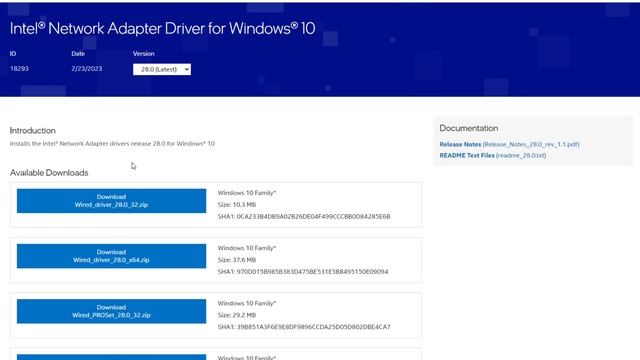Click the Size: 29.2 MB text
Viewport: 640px width, 360px height.
coord(237,315)
